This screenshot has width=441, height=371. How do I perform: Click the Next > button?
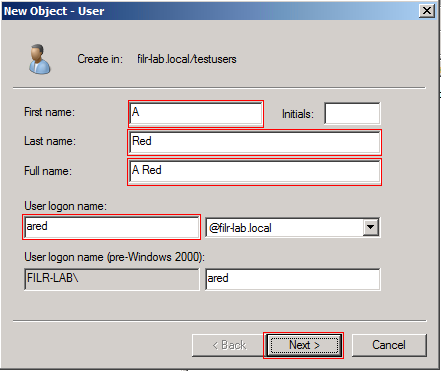coord(304,345)
